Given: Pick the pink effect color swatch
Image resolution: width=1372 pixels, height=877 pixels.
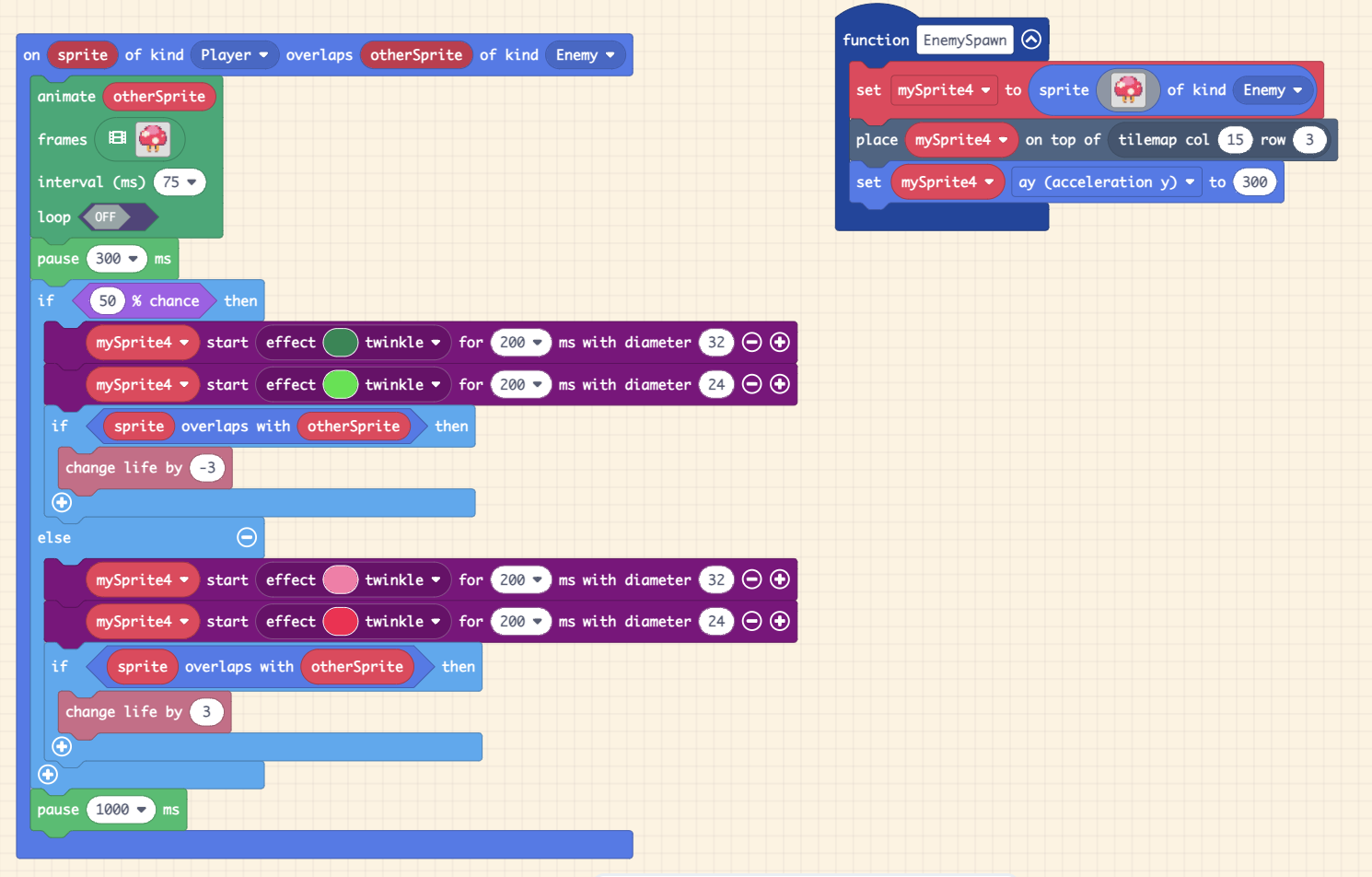Looking at the screenshot, I should point(340,579).
